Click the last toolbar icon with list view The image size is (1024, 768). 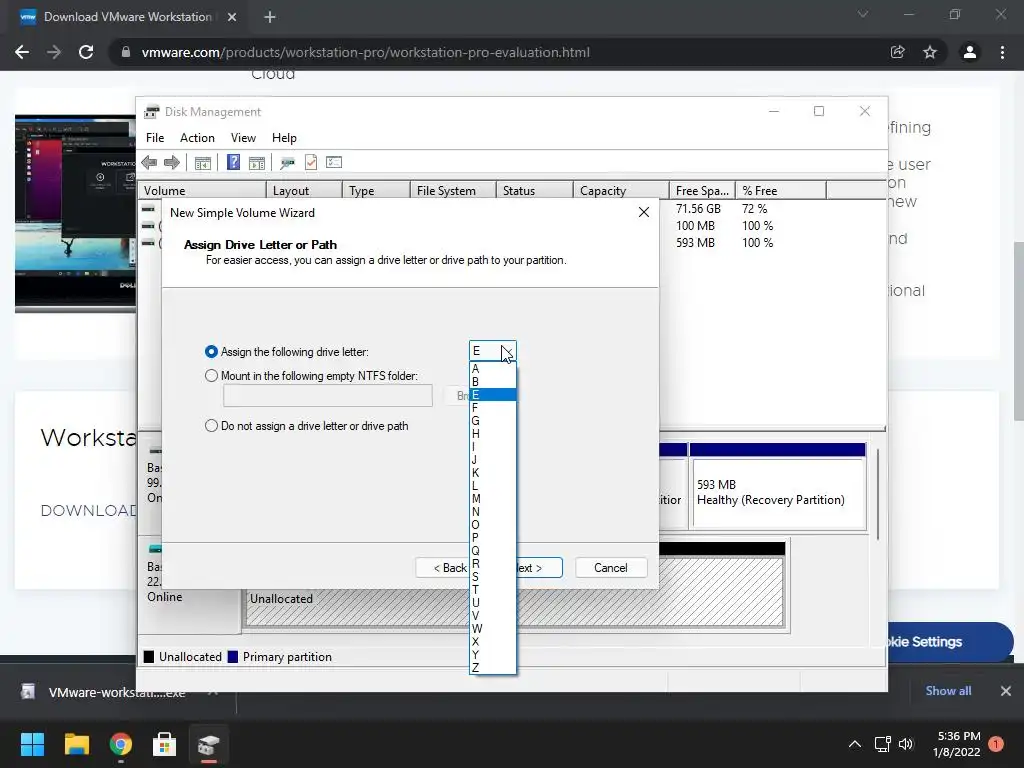click(x=334, y=162)
